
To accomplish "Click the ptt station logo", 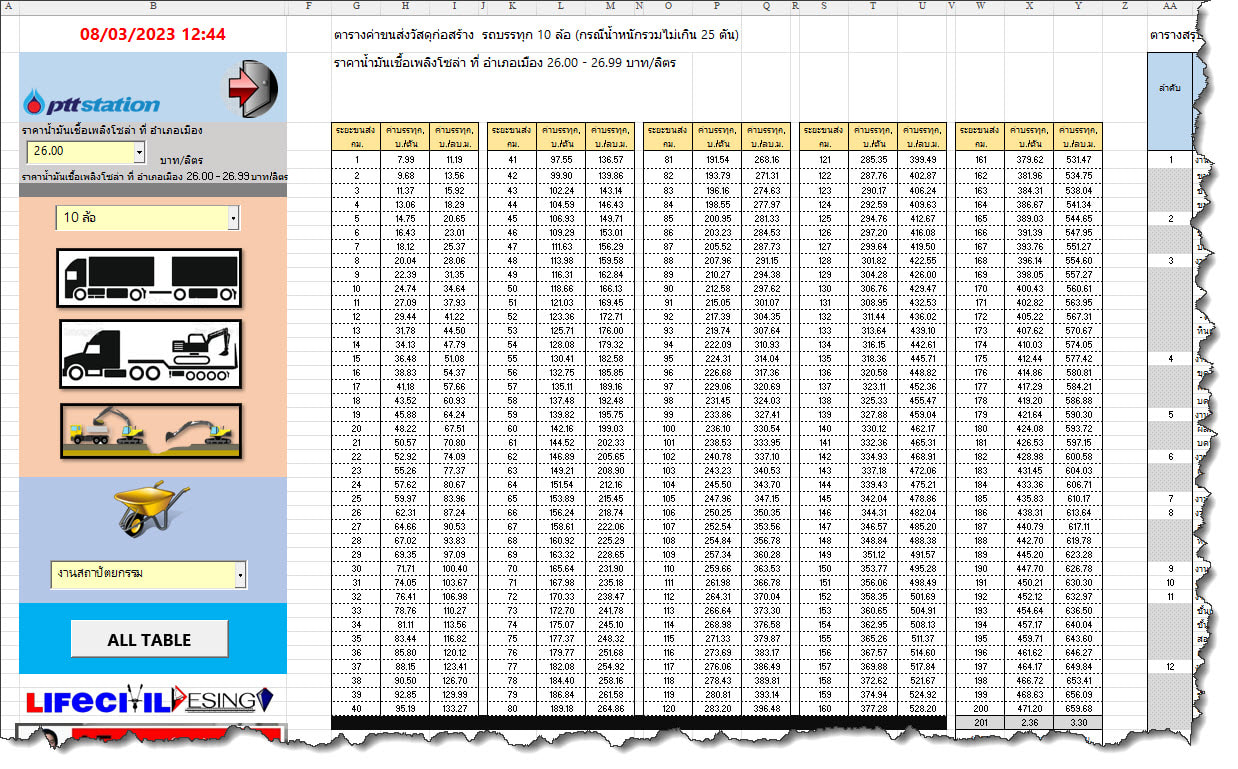I will 92,102.
